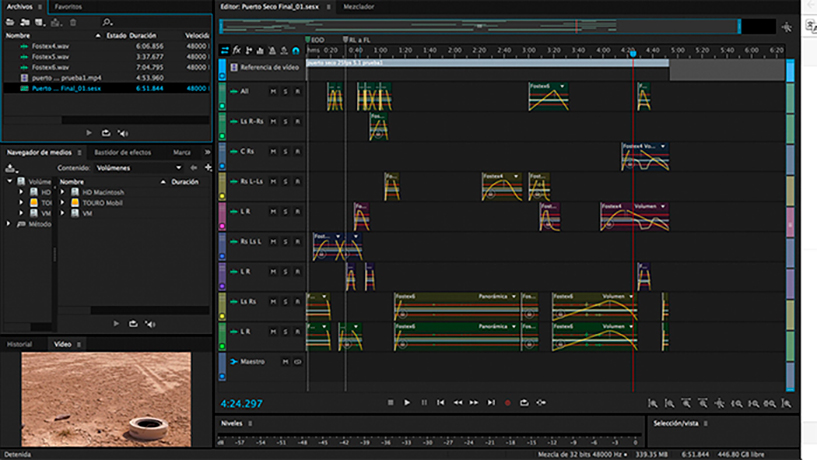
Task: Click the trash icon in Archivos panel
Action: pyautogui.click(x=73, y=22)
